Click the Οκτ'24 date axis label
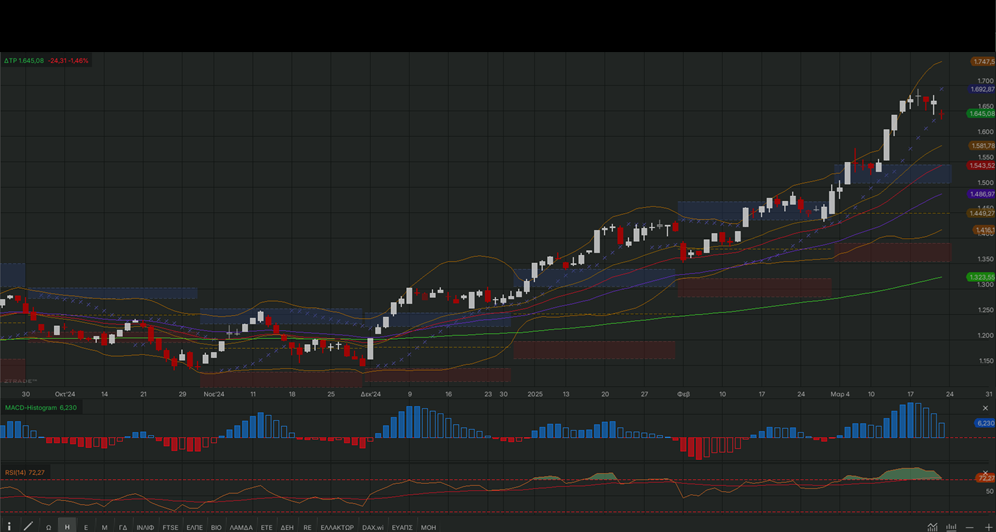Screen dimensions: 996x532 click(65, 394)
